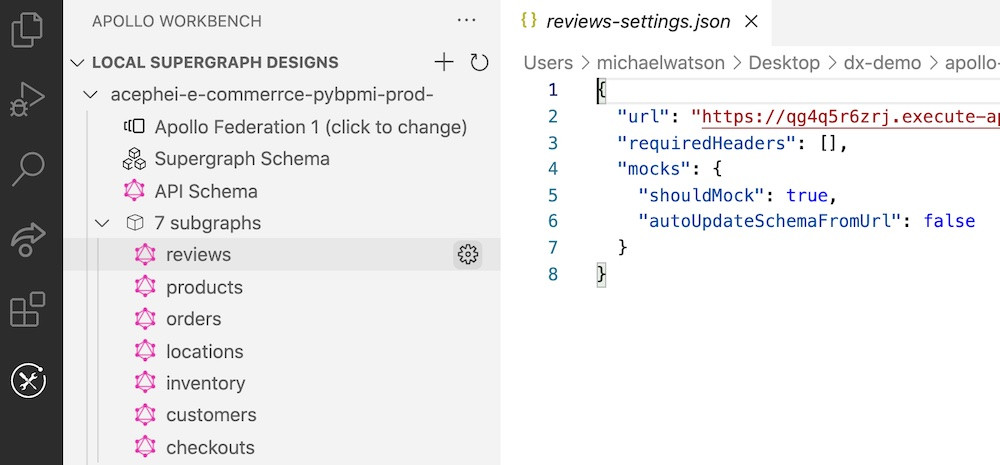Open Supergraph Schema item

(242, 159)
